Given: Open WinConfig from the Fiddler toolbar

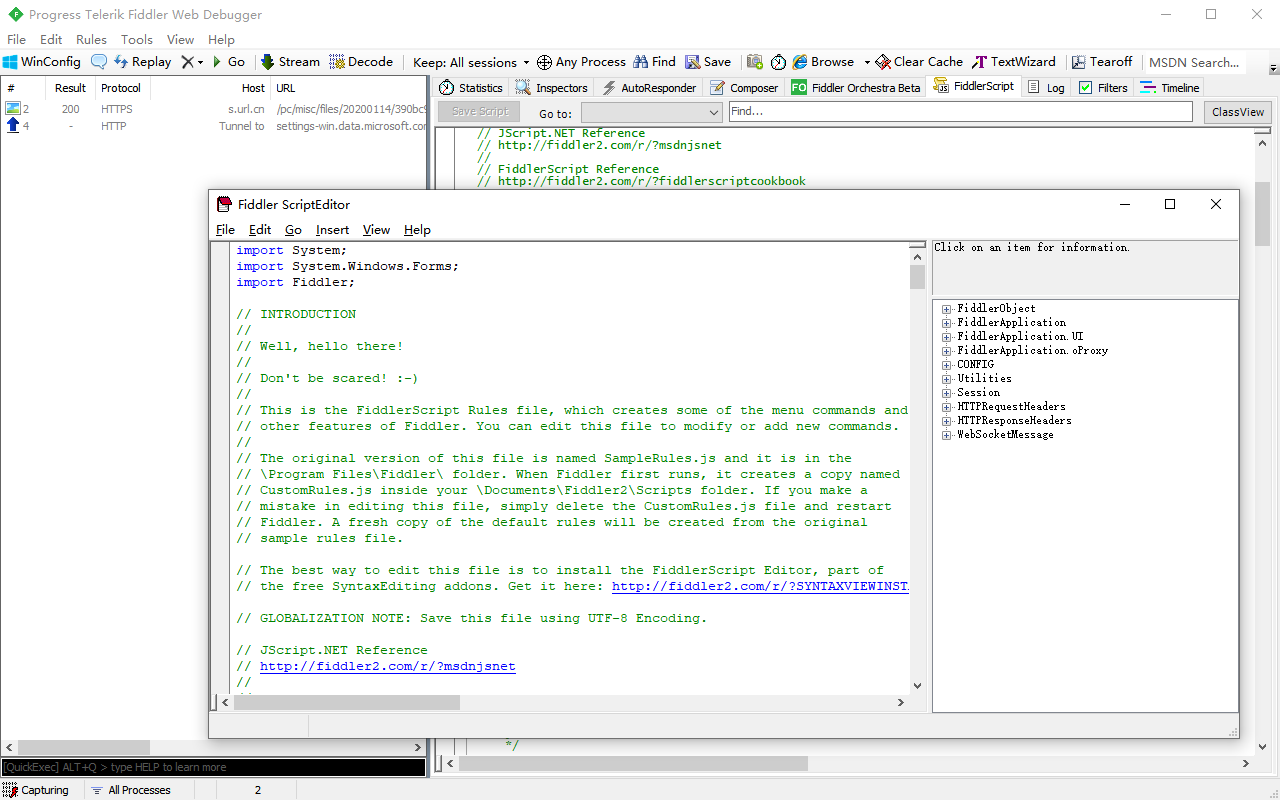Looking at the screenshot, I should (42, 62).
